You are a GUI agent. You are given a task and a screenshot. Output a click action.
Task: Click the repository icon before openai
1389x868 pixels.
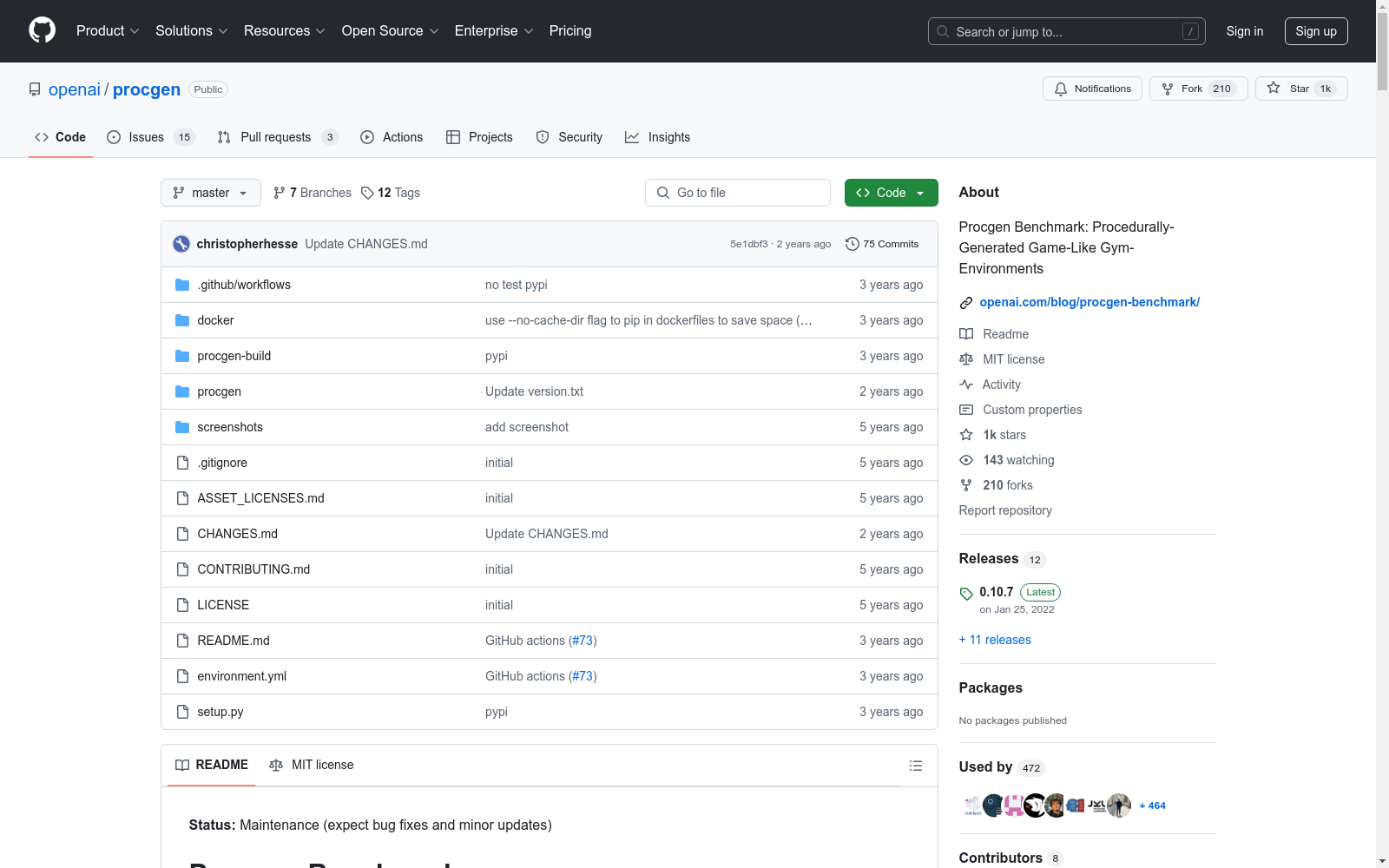pos(35,89)
